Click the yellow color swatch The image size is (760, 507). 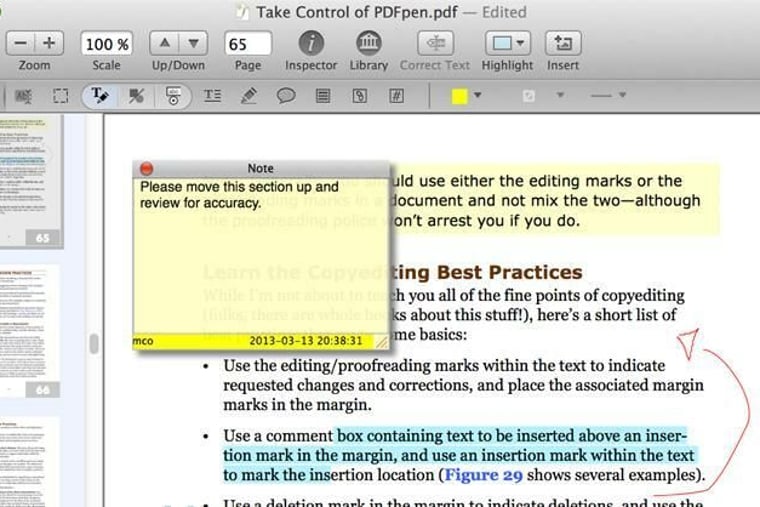click(x=459, y=96)
